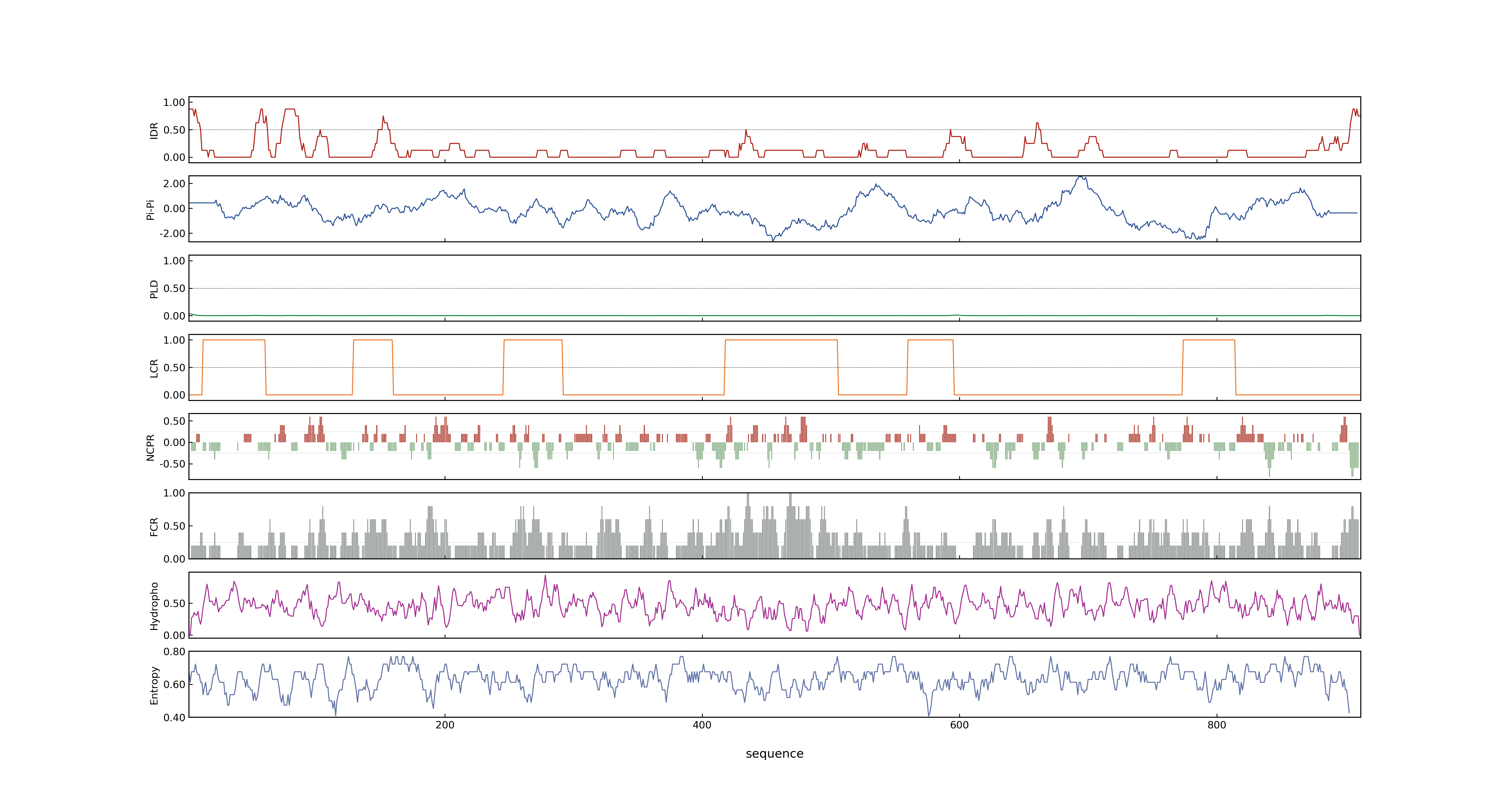Click the x-axis tick label 200
This screenshot has width=1512, height=806.
(x=445, y=725)
